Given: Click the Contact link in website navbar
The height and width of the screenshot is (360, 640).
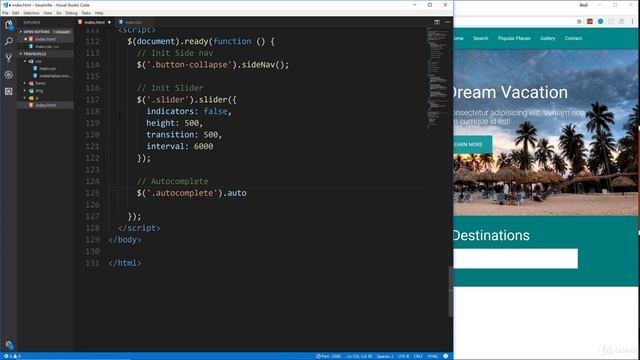Looking at the screenshot, I should tap(573, 38).
